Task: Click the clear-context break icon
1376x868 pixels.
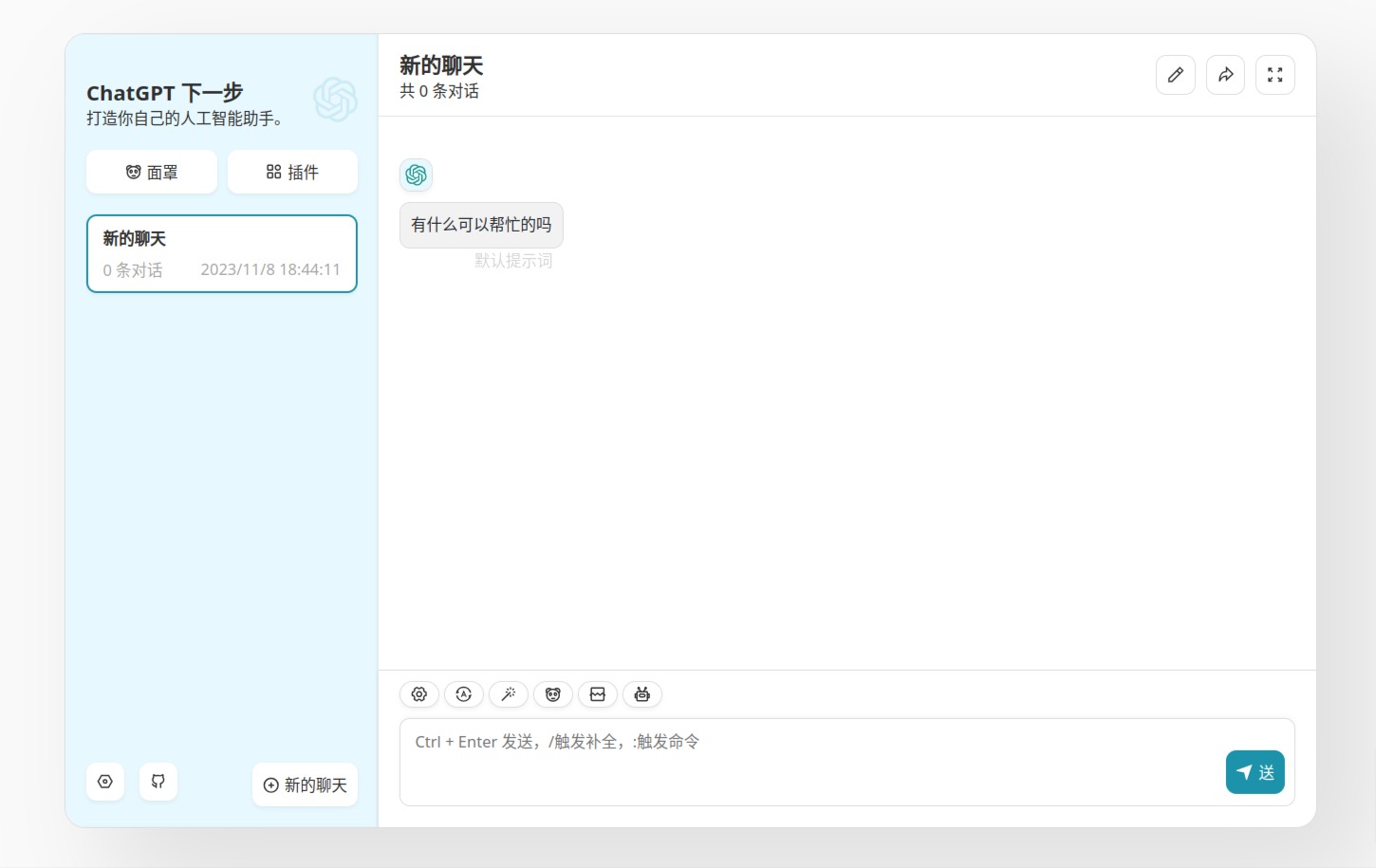Action: tap(598, 694)
